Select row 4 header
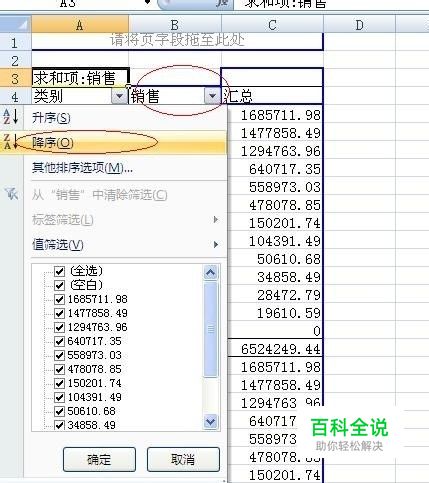Image resolution: width=429 pixels, height=483 pixels. (15, 96)
